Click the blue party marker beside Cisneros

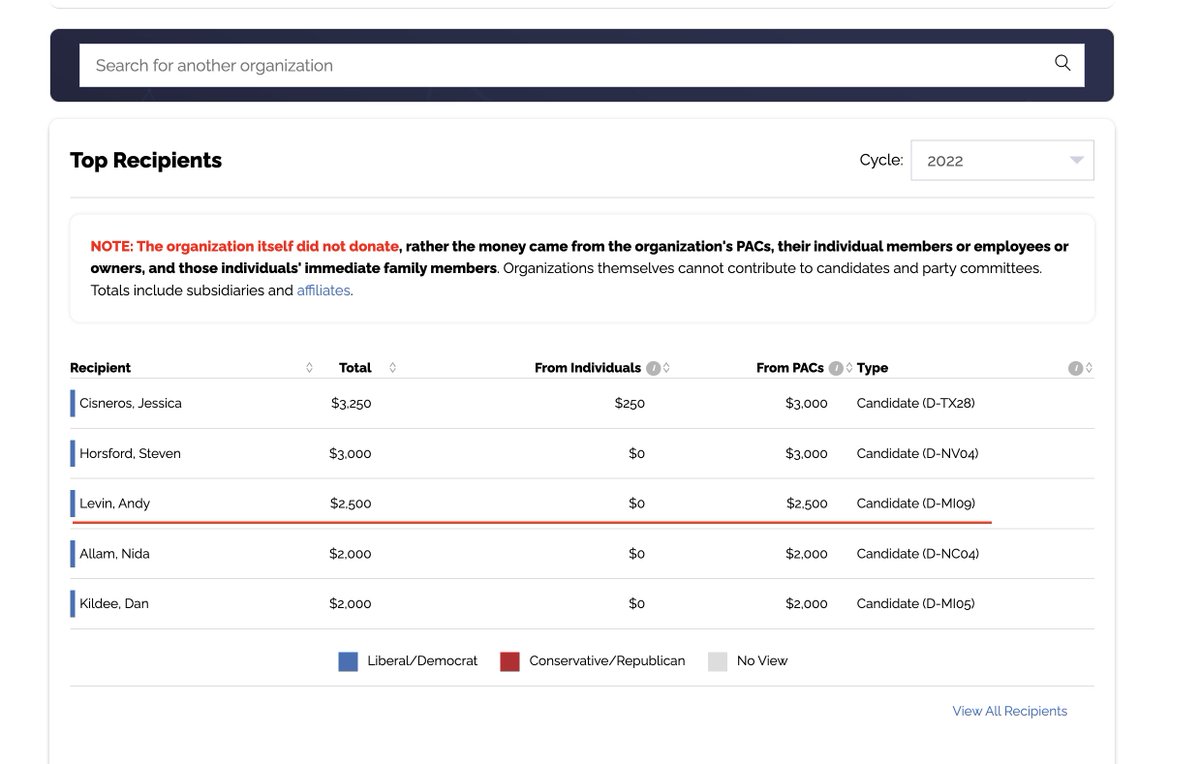tap(72, 403)
